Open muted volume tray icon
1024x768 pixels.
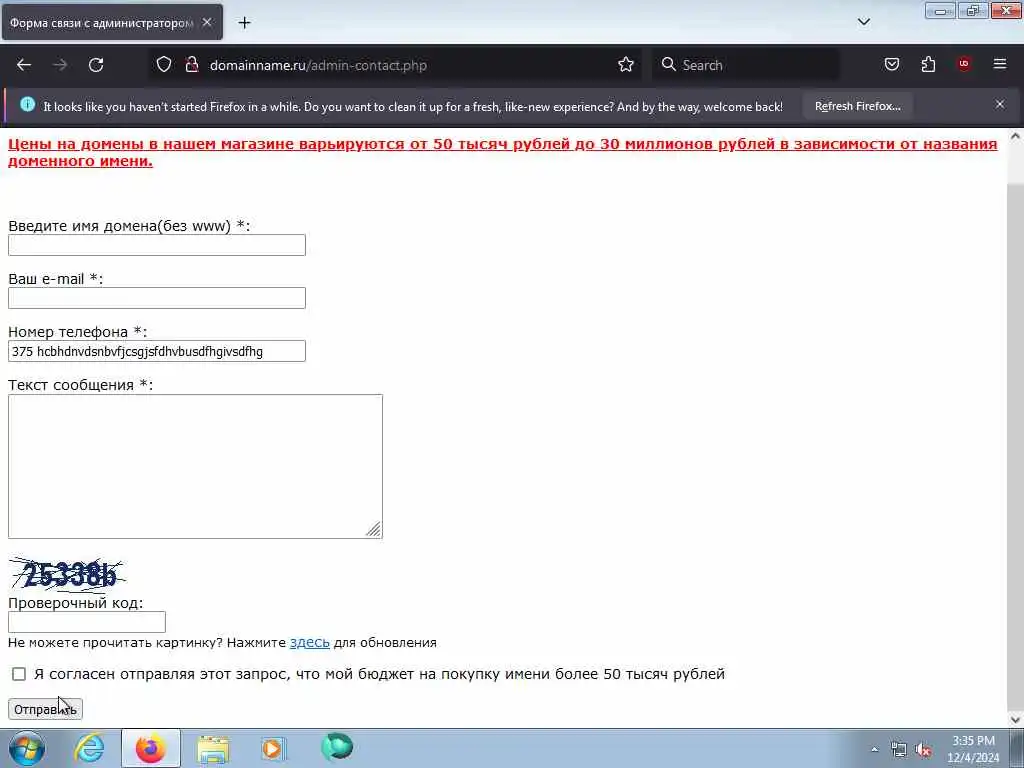coord(923,750)
